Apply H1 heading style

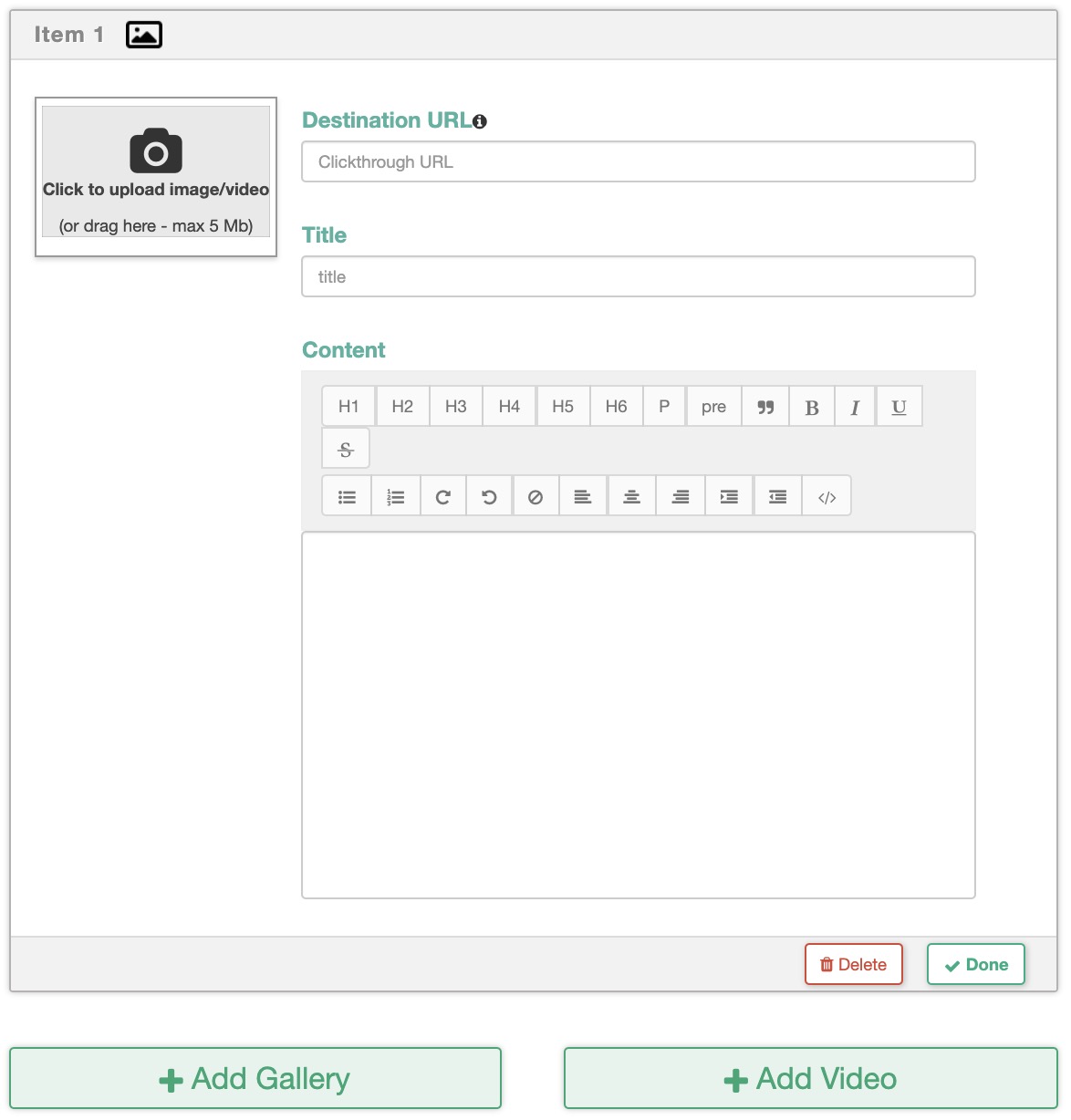click(348, 407)
